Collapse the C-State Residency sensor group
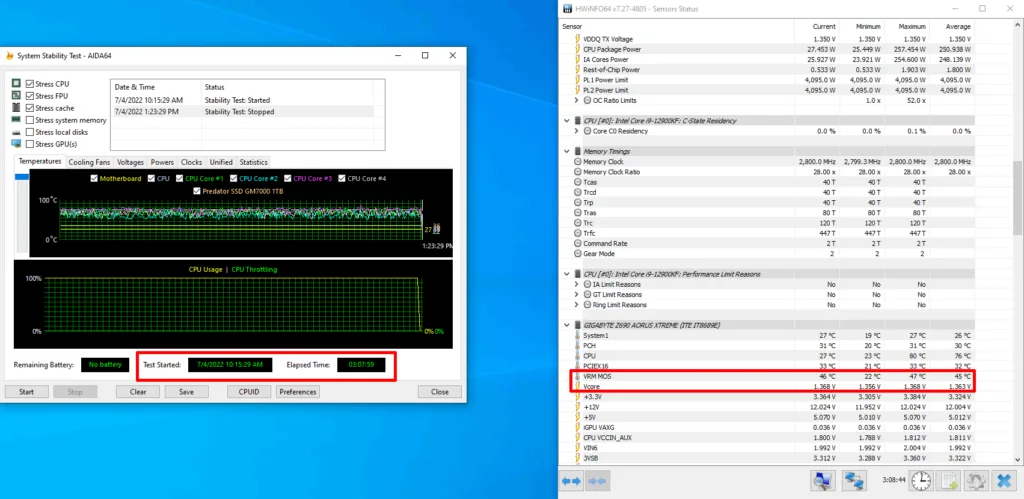Viewport: 1024px width, 499px height. click(566, 121)
